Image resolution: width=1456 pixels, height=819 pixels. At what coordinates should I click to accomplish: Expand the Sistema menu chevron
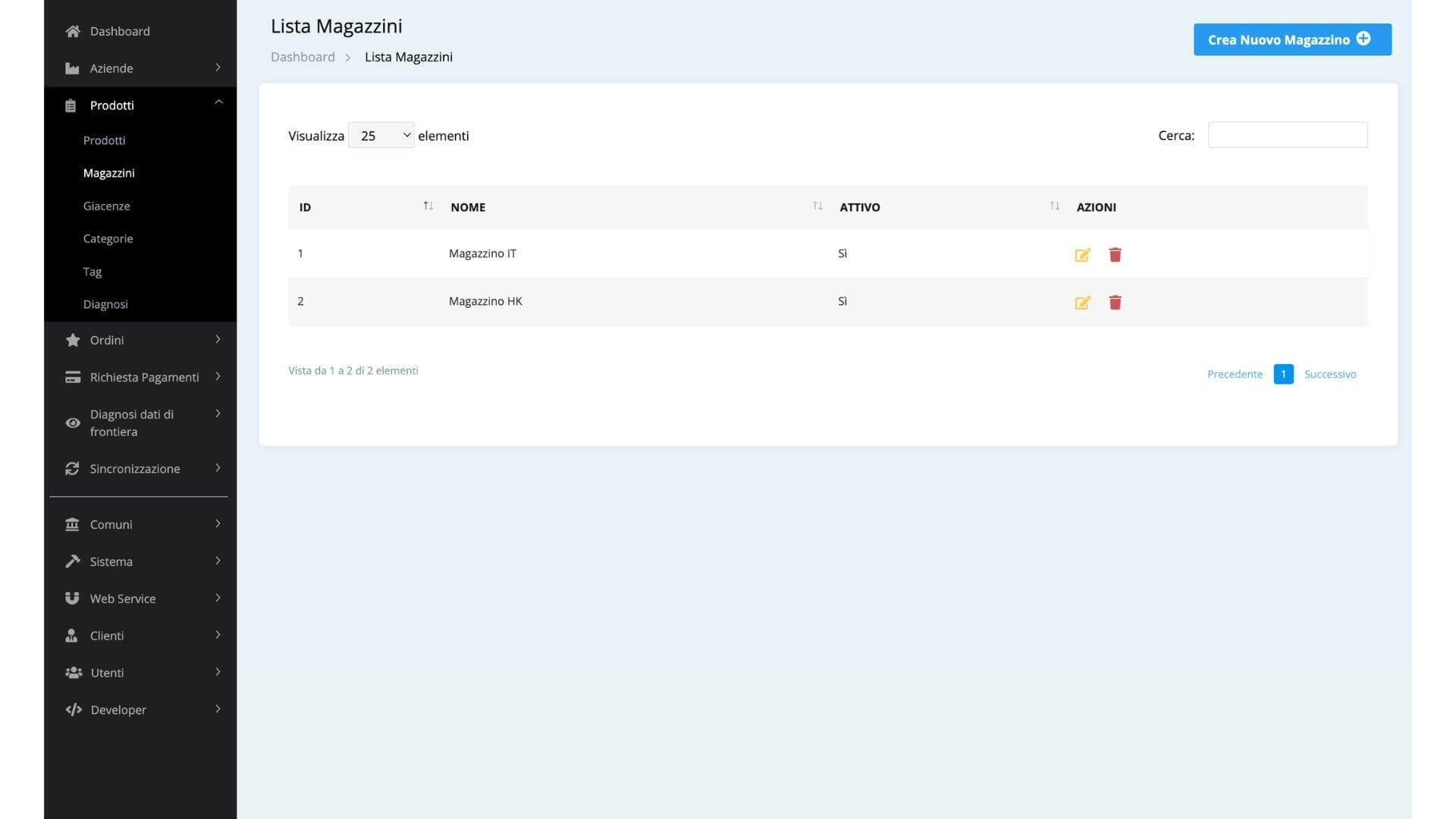click(218, 560)
